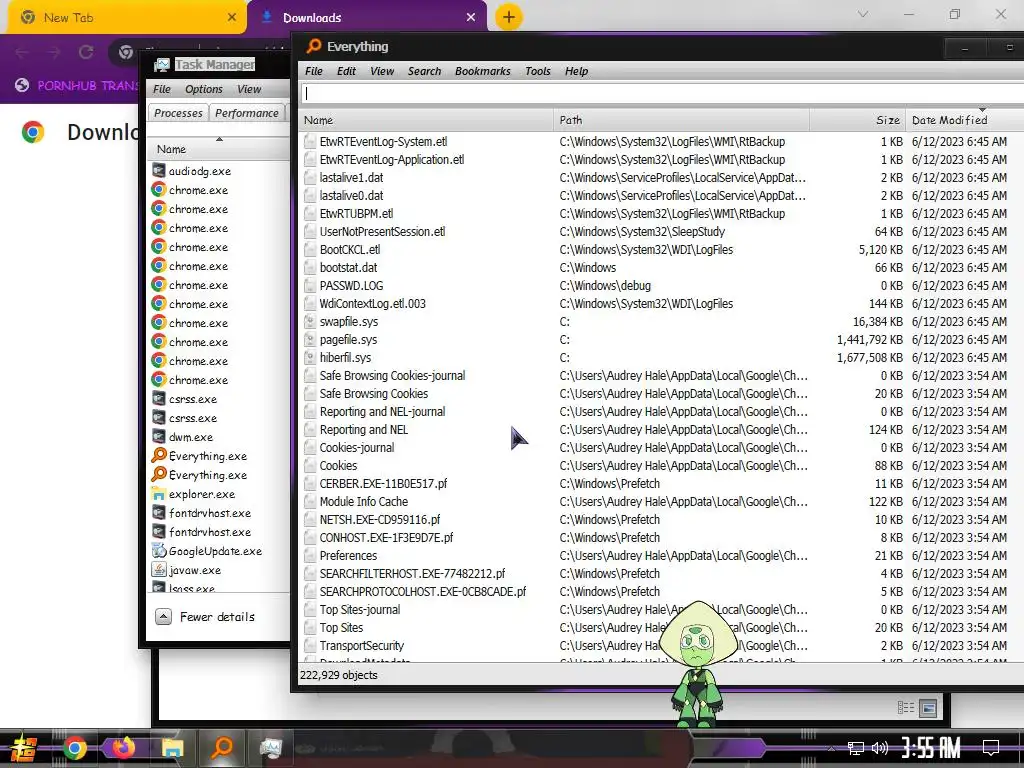Select the CERBER.EXE-11B0E517.pf file icon
The image size is (1024, 768).
coord(310,483)
